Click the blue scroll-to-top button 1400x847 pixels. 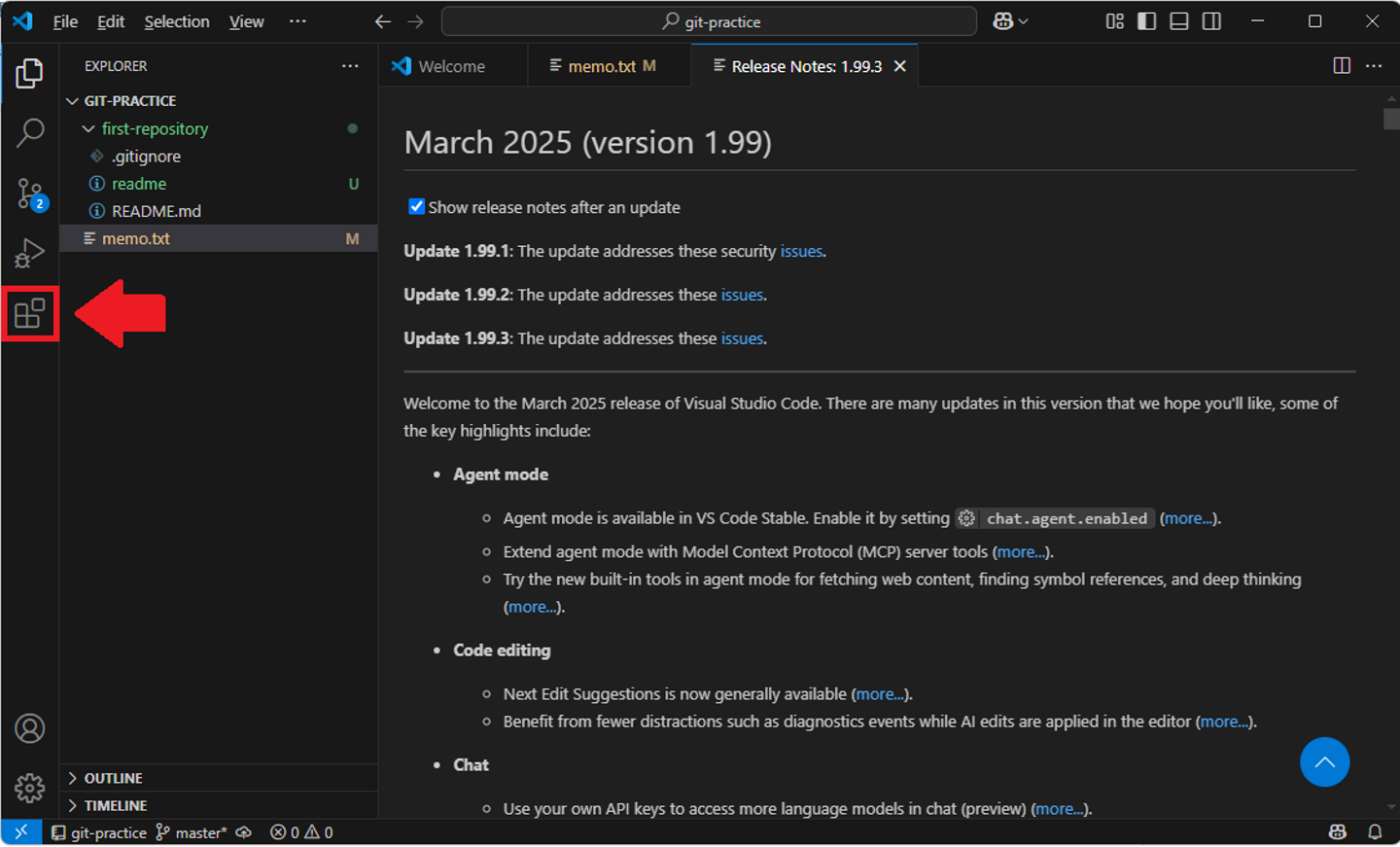pyautogui.click(x=1324, y=762)
